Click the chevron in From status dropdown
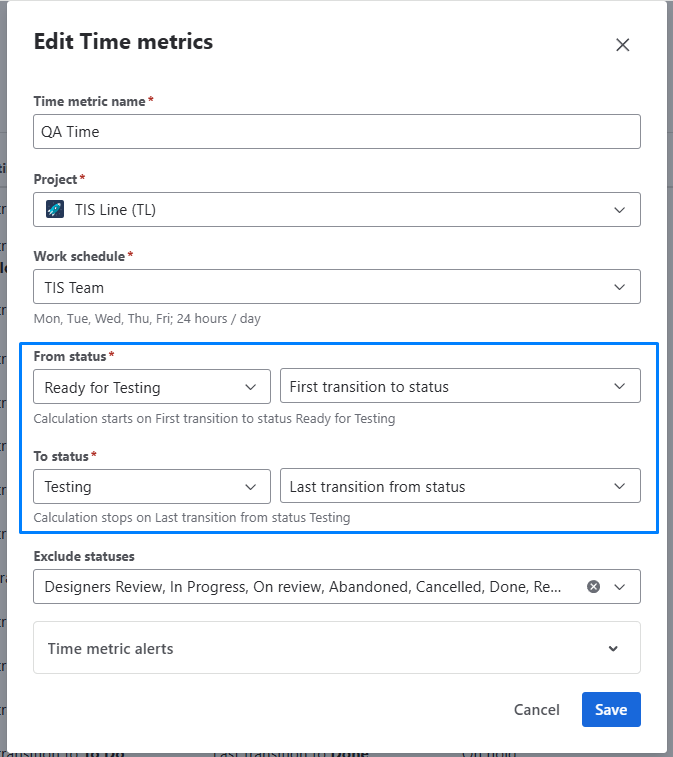This screenshot has width=673, height=757. (250, 387)
